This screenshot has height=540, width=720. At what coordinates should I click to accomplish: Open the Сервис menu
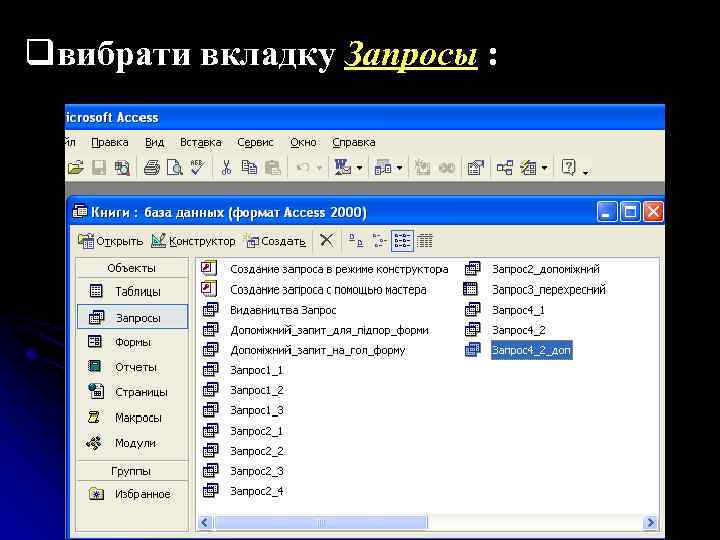coord(255,142)
